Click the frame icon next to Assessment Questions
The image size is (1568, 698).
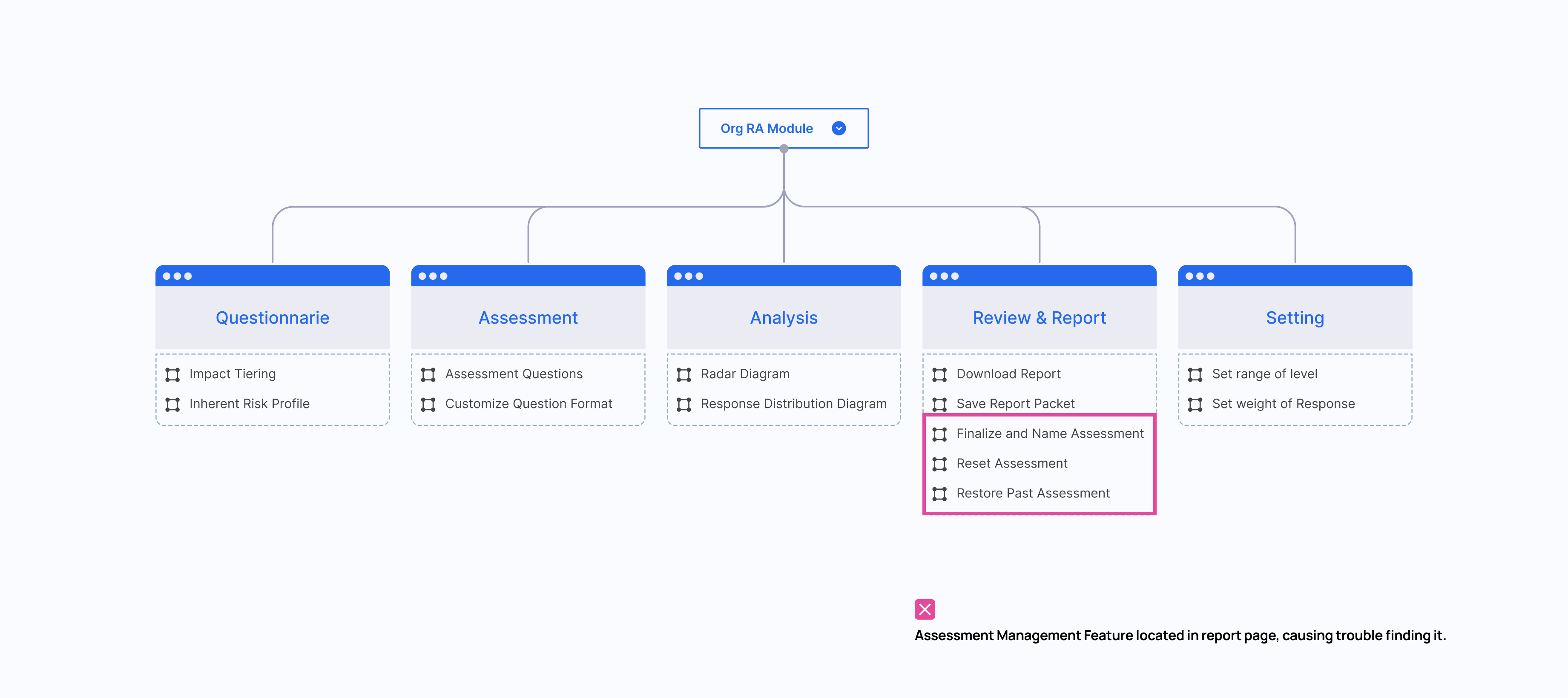[428, 374]
